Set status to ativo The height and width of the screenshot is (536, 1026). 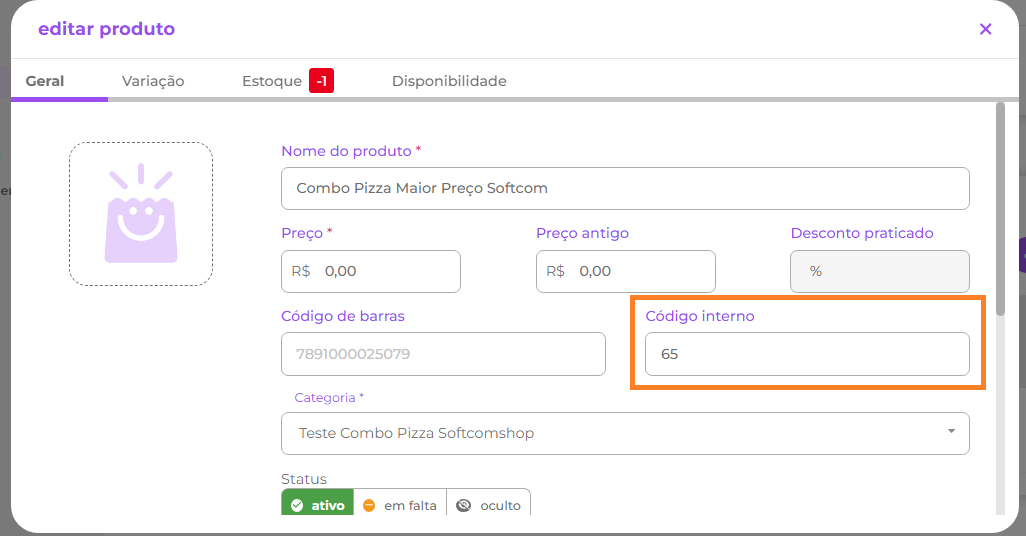coord(317,505)
